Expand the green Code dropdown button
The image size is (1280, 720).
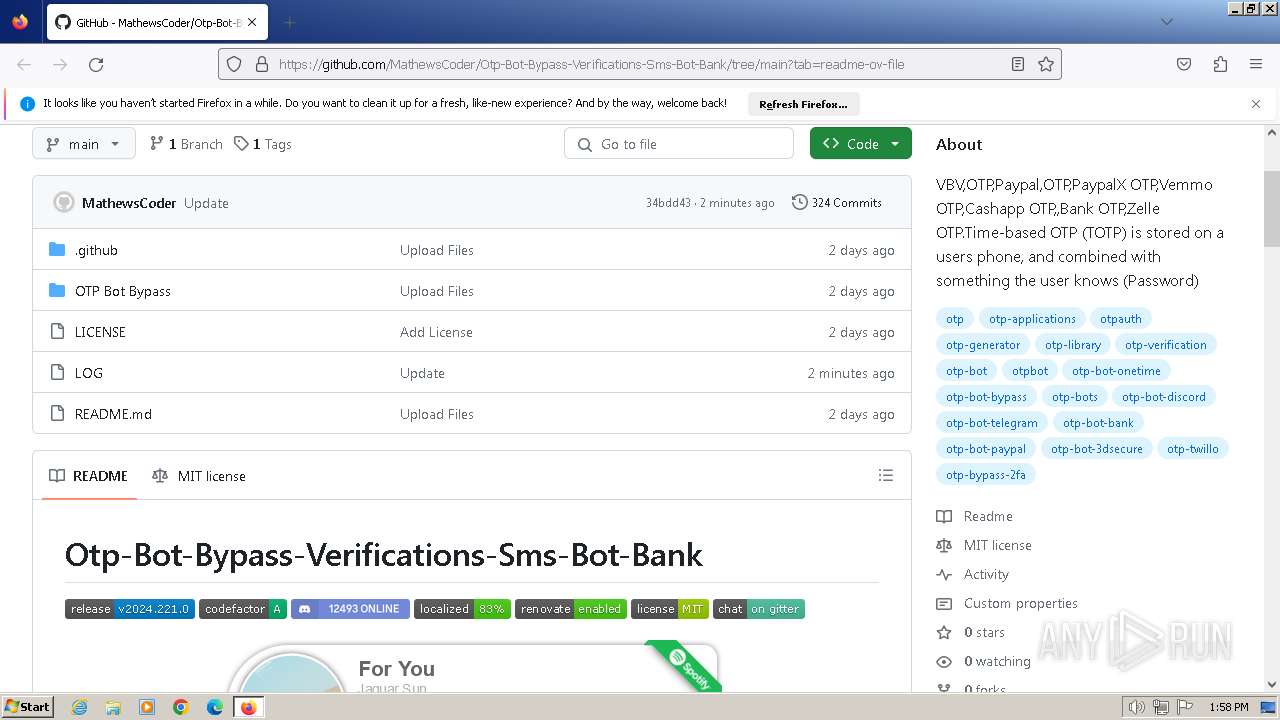[861, 144]
